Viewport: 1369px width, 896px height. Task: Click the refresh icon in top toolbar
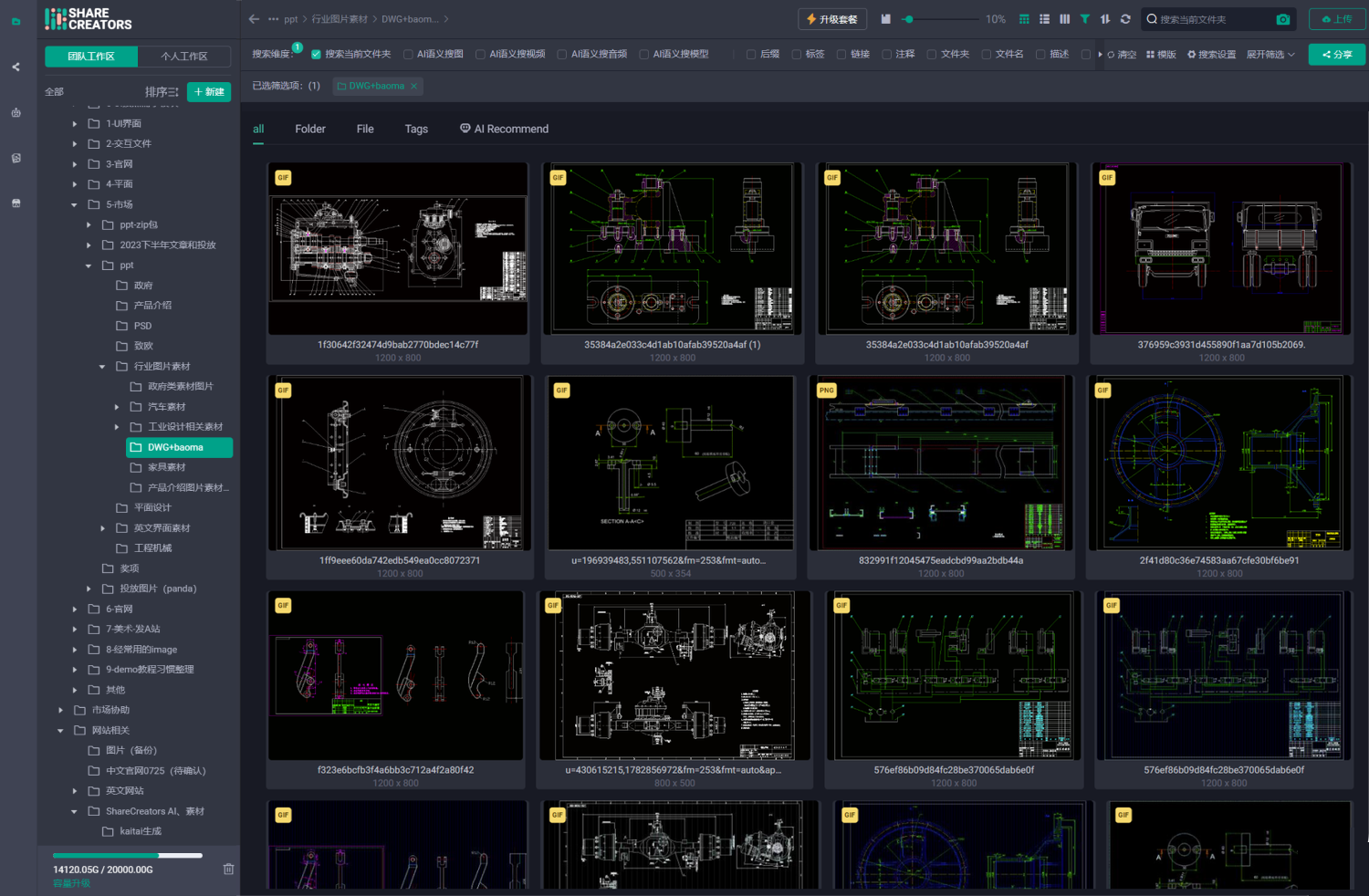1125,19
